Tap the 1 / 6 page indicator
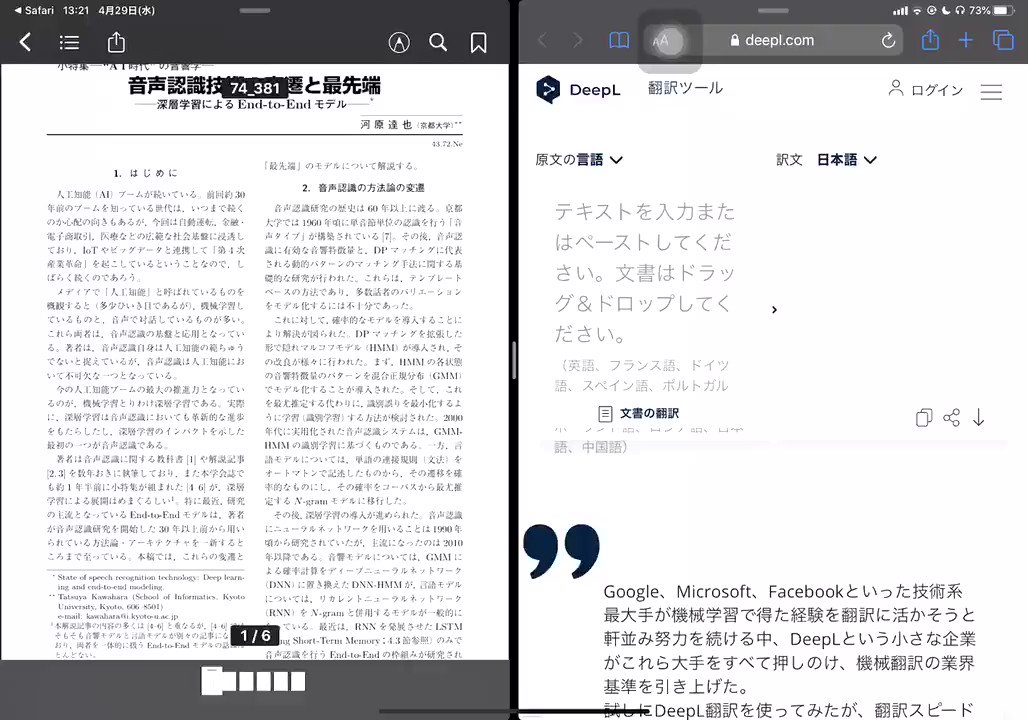The image size is (1028, 720). point(255,635)
